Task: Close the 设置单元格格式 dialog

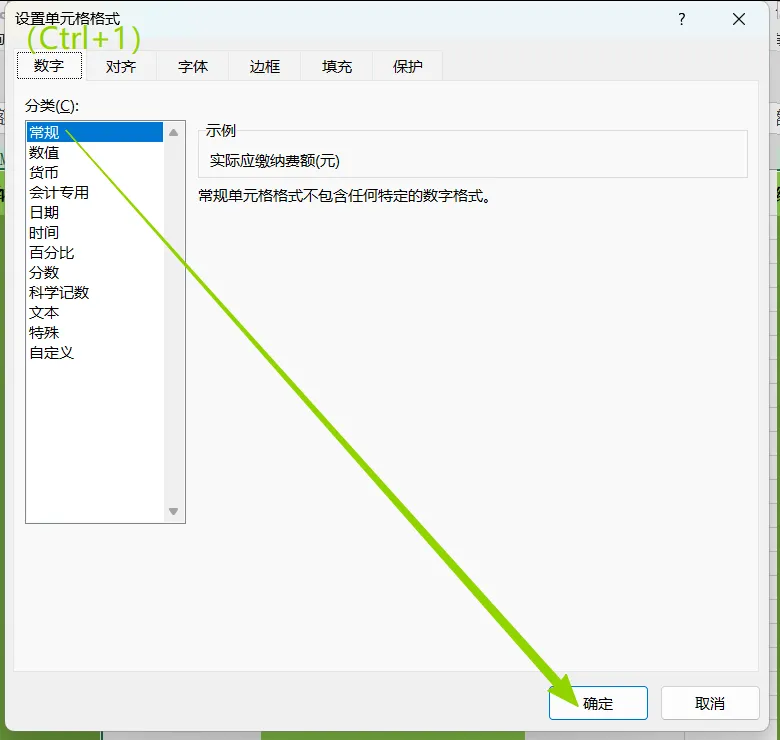Action: click(739, 19)
